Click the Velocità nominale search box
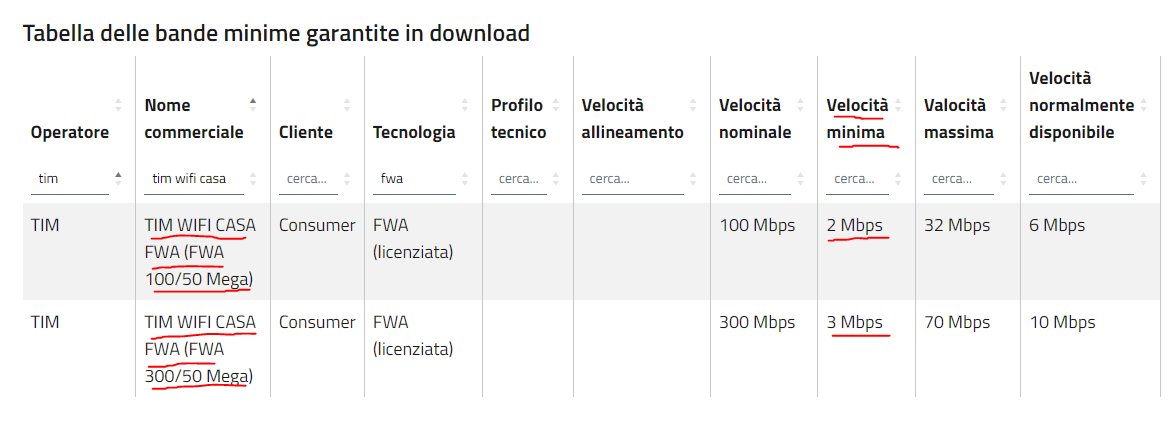The height and width of the screenshot is (421, 1175). click(754, 179)
